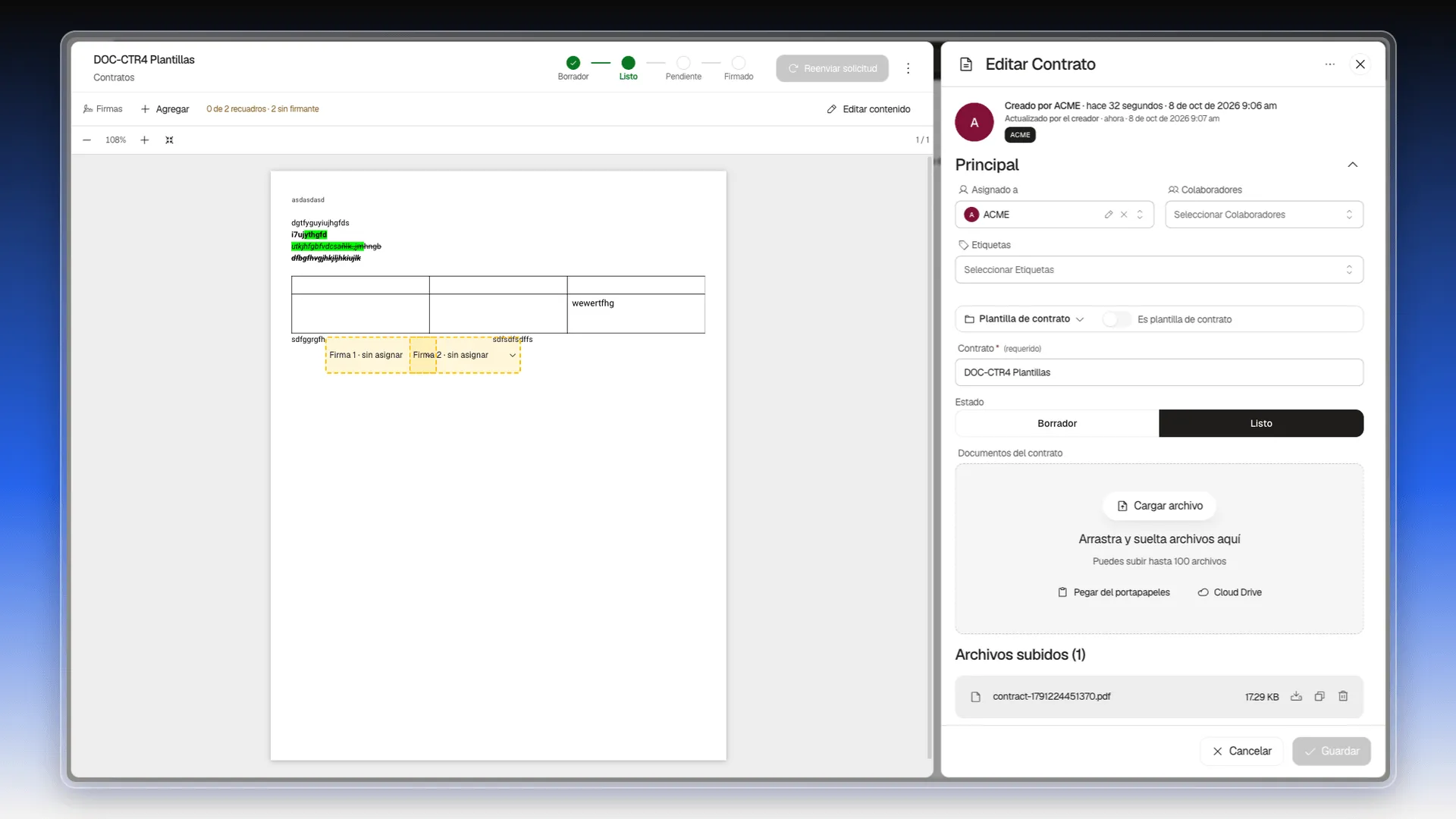Open the Asignado a selector arrows
This screenshot has width=1456, height=819.
point(1140,215)
